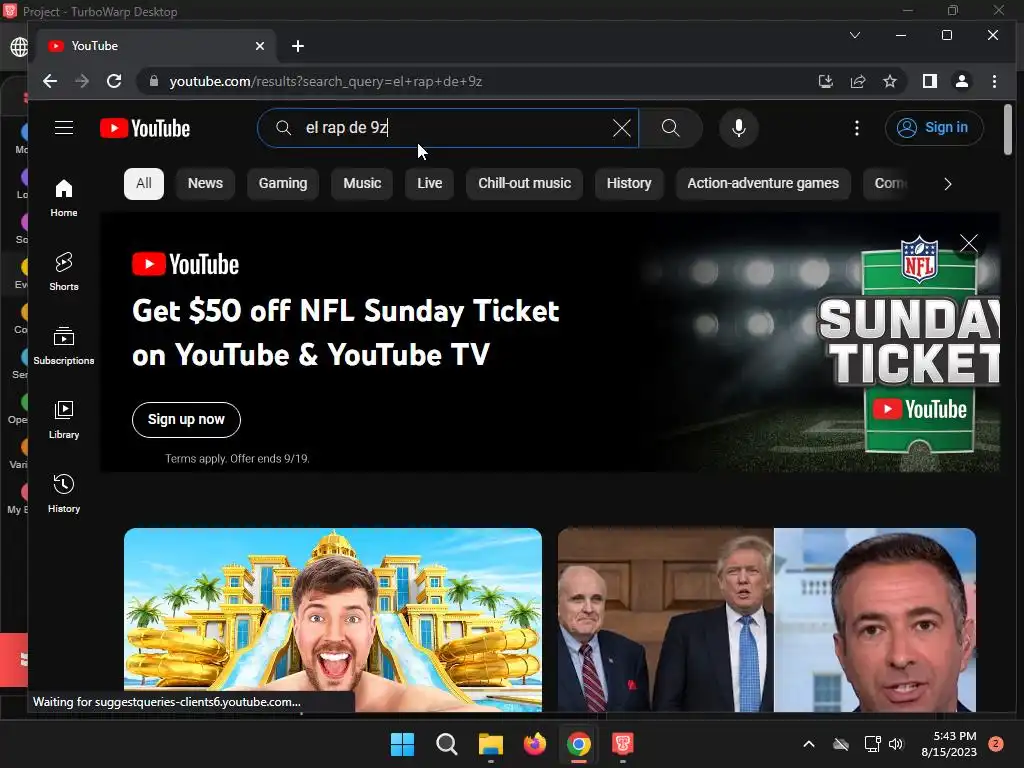Reload the page with refresh icon
The width and height of the screenshot is (1024, 768).
(114, 81)
